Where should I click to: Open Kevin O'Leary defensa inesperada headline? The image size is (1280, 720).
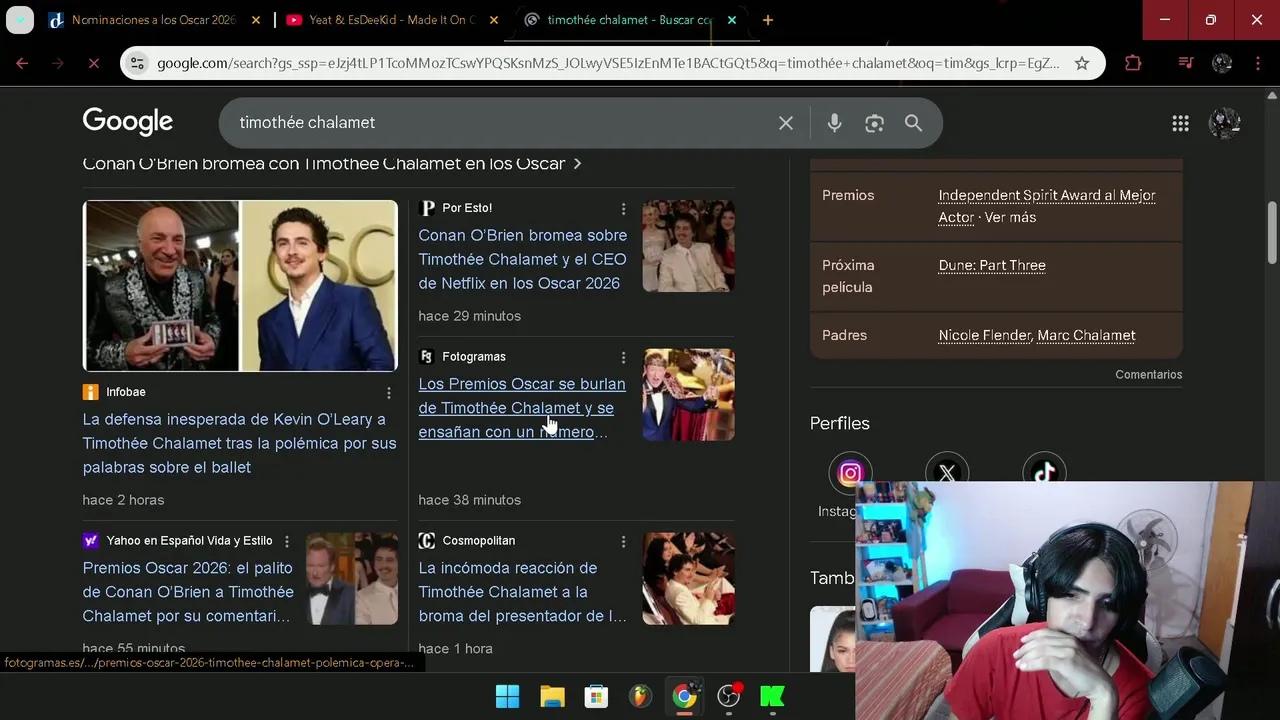(x=239, y=443)
